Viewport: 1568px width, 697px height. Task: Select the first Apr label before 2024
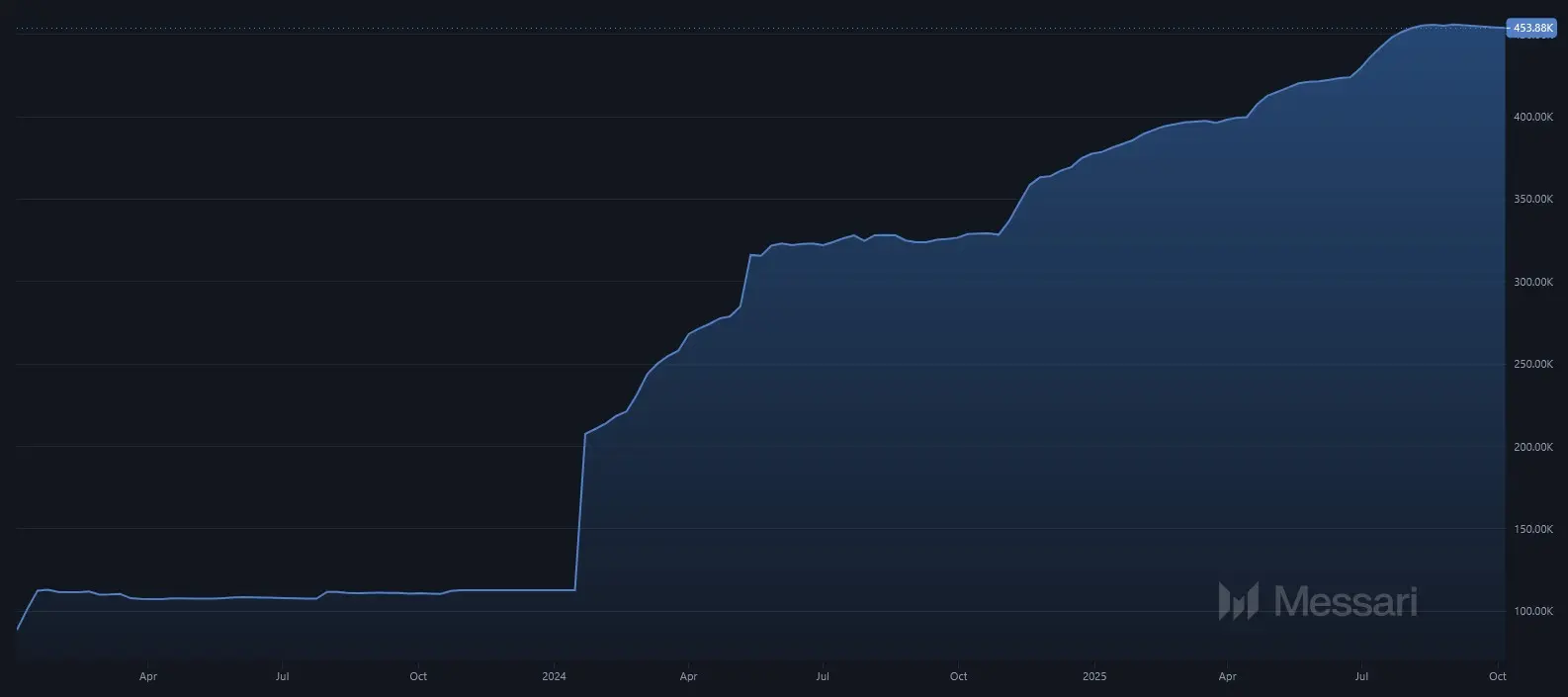(148, 677)
